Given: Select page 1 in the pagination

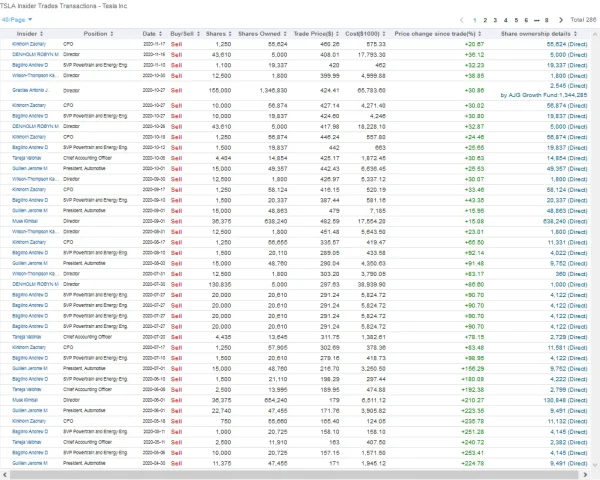Looking at the screenshot, I should (x=474, y=20).
